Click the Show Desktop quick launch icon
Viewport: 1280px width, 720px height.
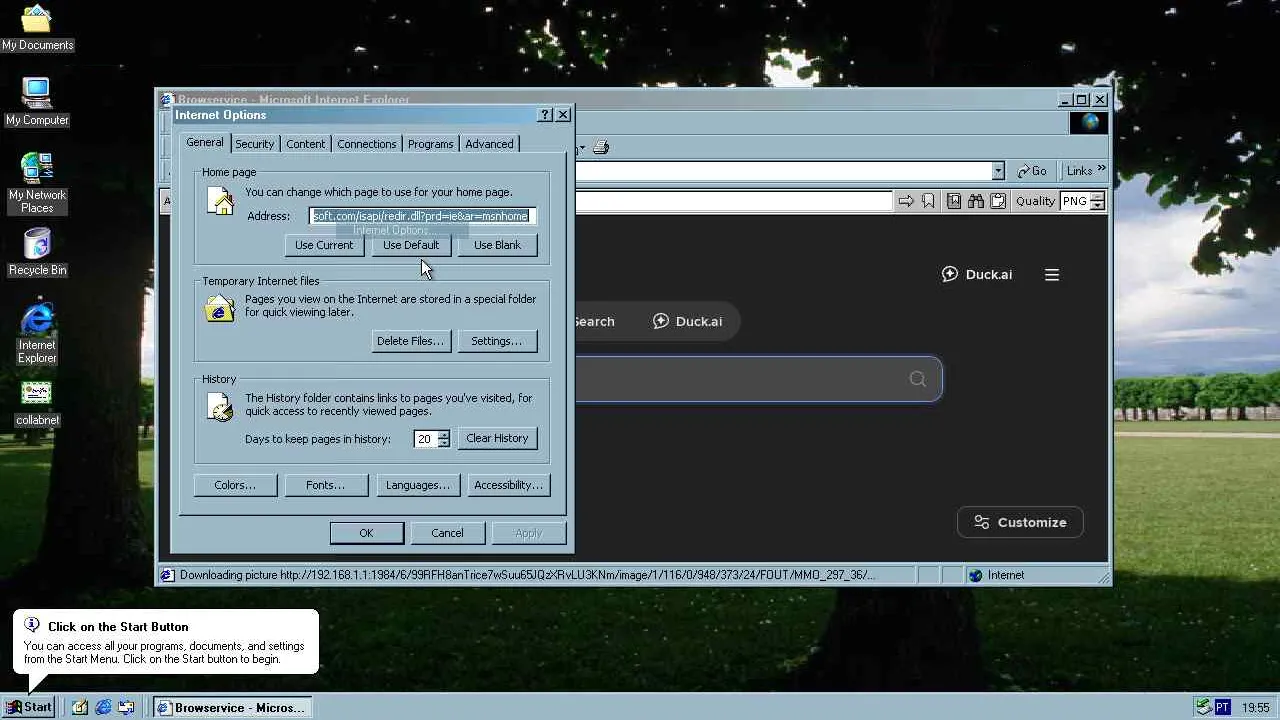point(81,707)
